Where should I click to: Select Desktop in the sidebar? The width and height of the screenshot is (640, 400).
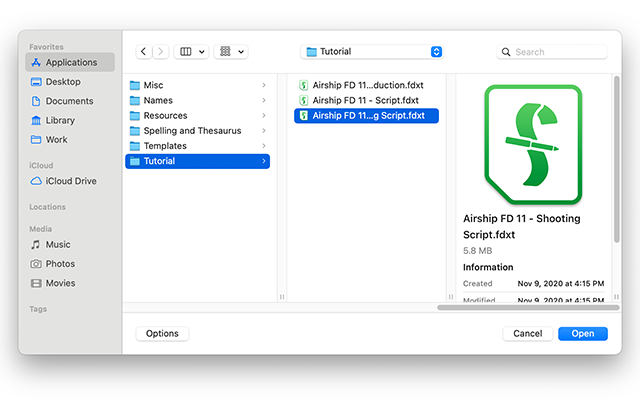(63, 82)
